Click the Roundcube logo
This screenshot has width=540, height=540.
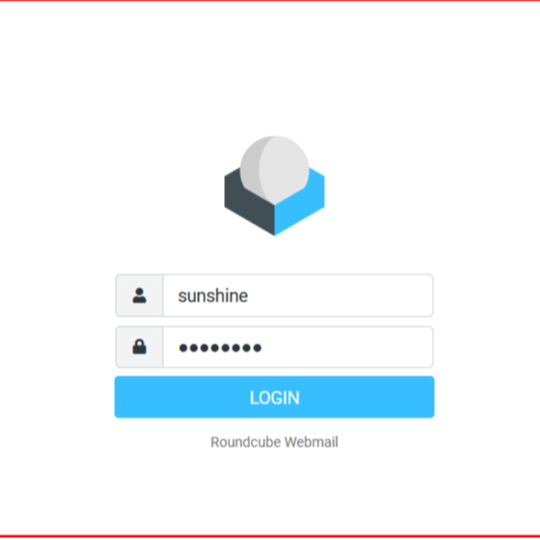pyautogui.click(x=274, y=186)
